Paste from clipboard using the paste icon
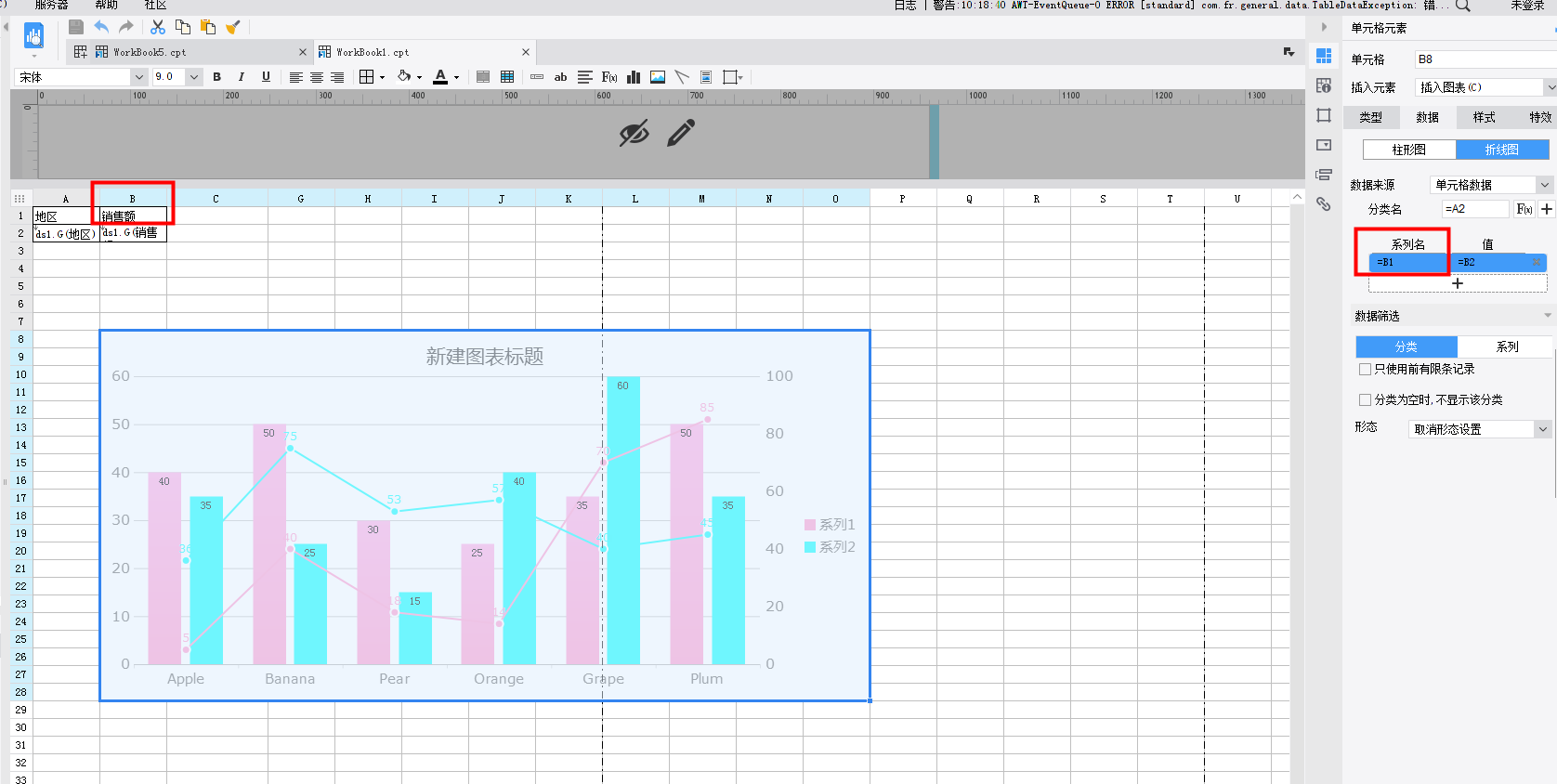Viewport: 1557px width, 784px height. [x=208, y=27]
